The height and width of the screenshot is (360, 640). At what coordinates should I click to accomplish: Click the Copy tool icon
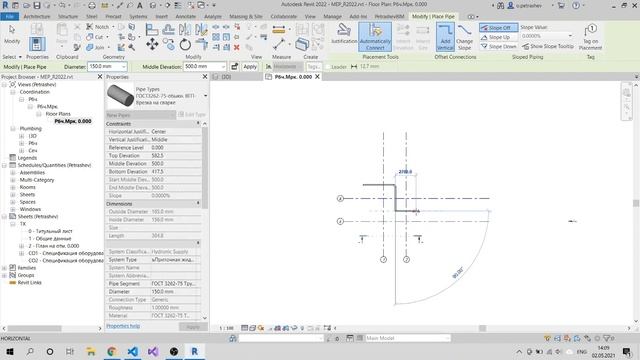169,44
